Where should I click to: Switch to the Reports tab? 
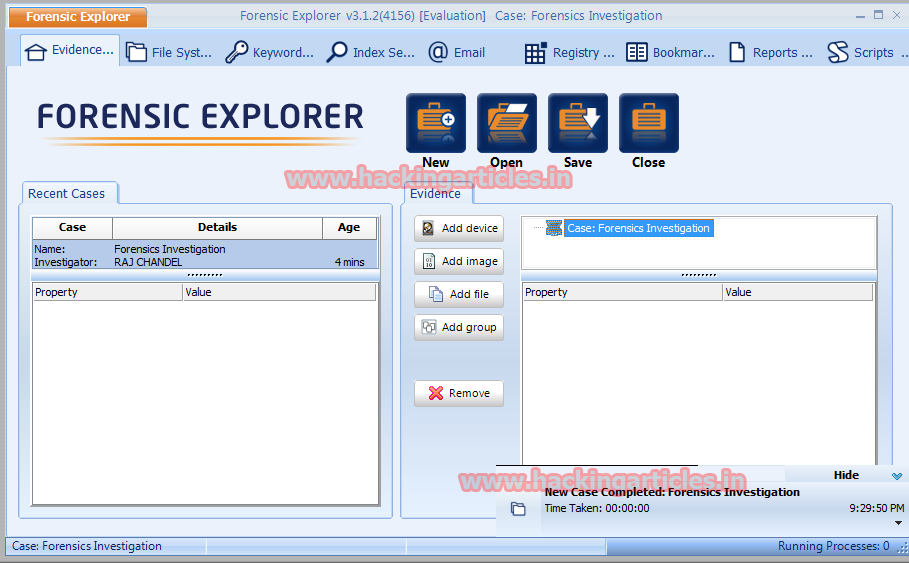coord(770,52)
